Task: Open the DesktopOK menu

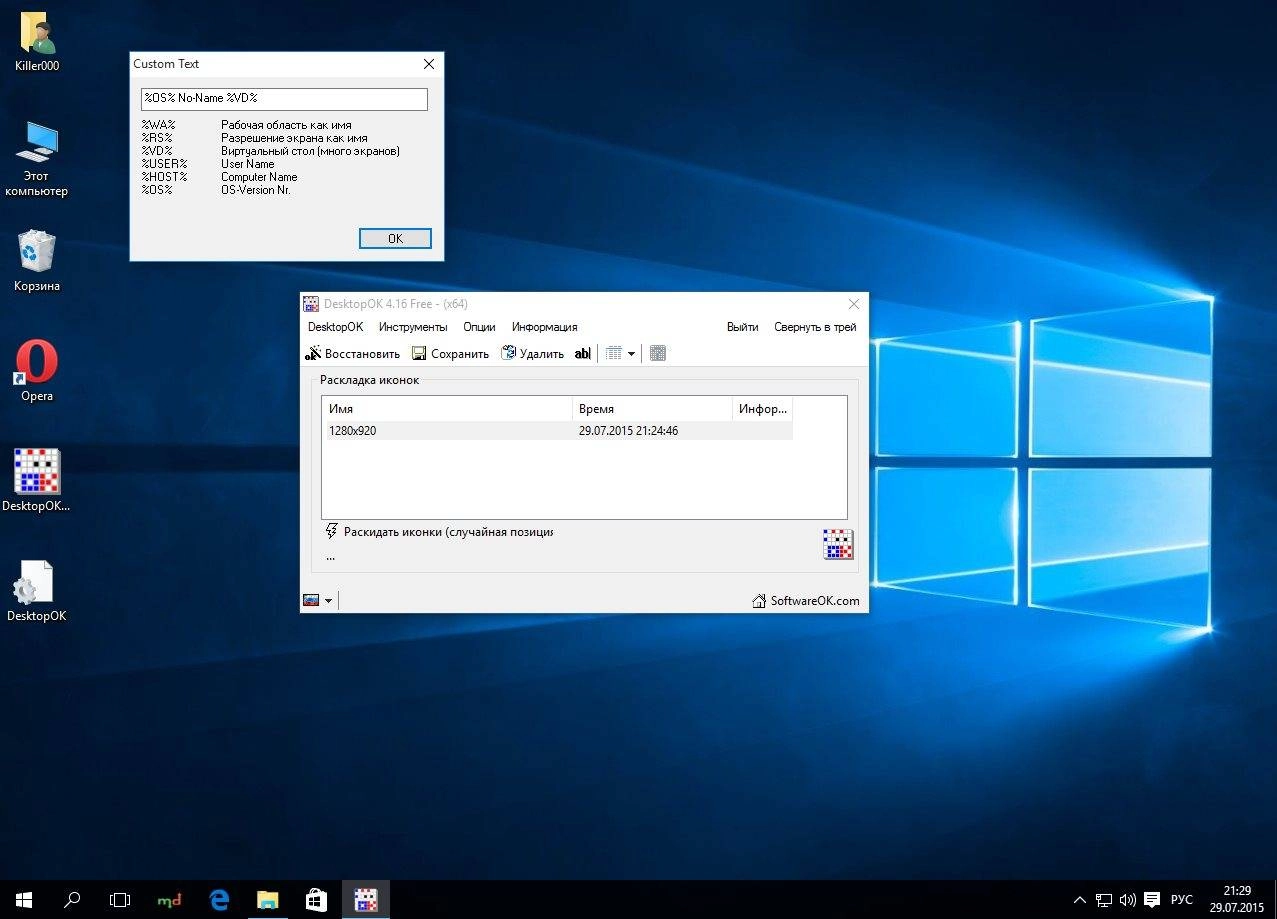Action: click(x=335, y=327)
